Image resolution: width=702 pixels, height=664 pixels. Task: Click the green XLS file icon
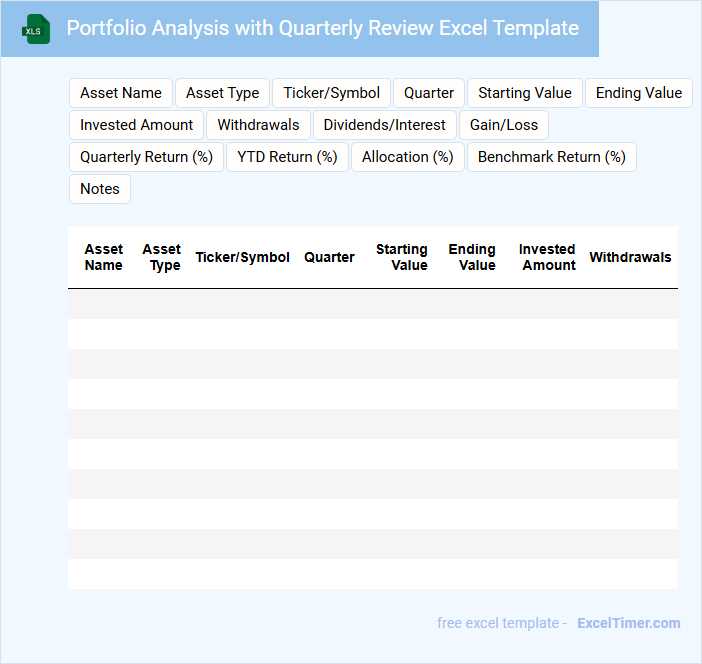pyautogui.click(x=36, y=29)
